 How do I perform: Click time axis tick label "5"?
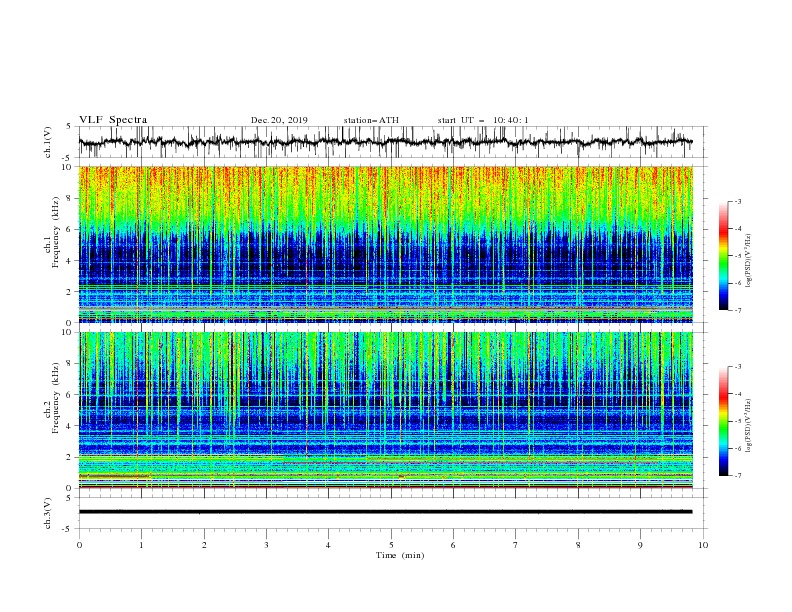(x=391, y=545)
